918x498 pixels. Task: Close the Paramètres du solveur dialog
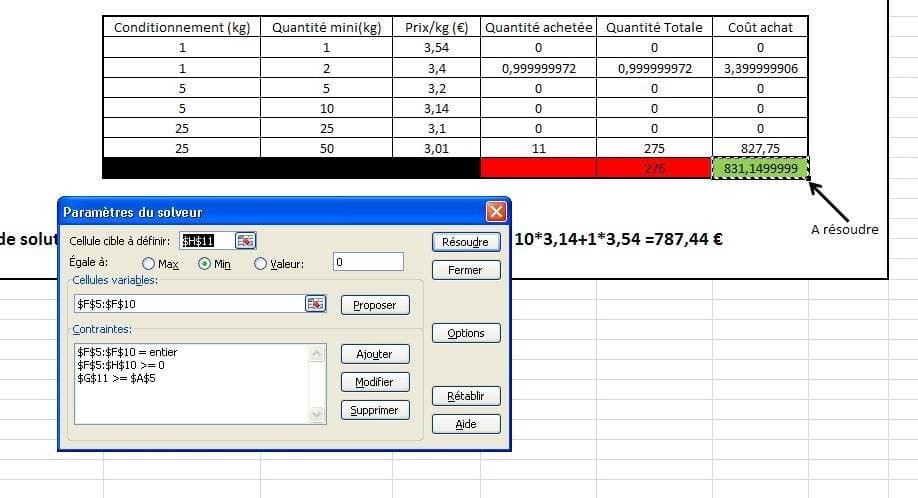point(496,212)
